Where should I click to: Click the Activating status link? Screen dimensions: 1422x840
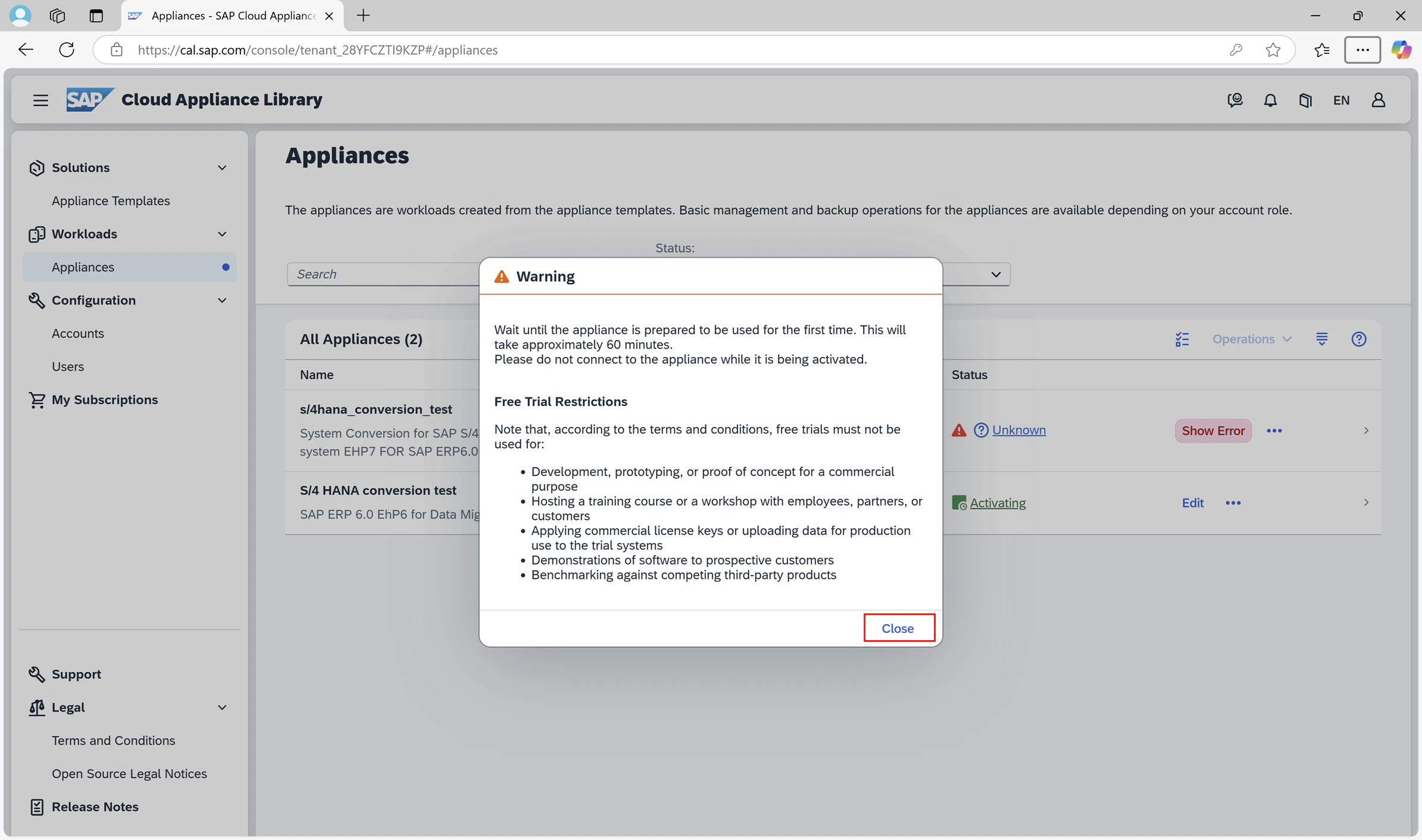click(998, 503)
